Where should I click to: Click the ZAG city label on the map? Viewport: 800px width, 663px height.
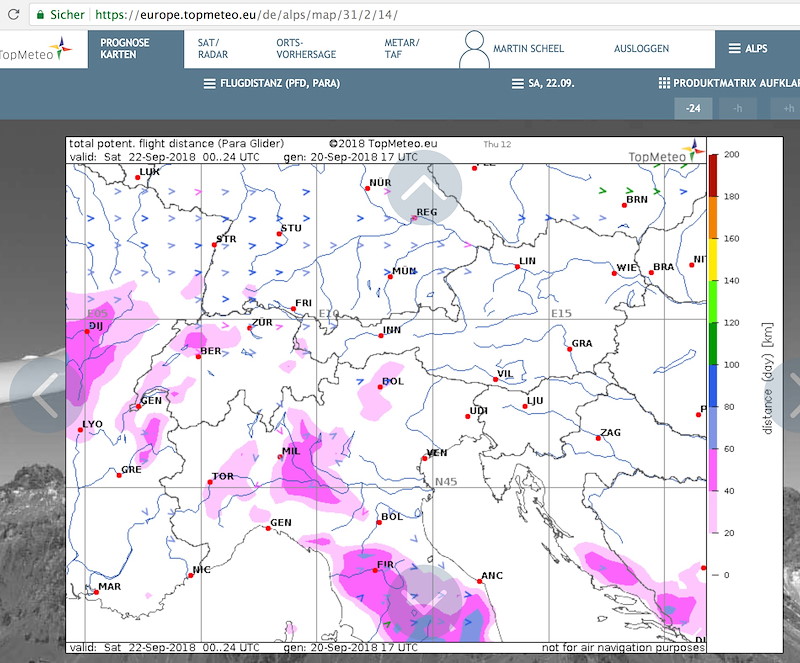[611, 433]
